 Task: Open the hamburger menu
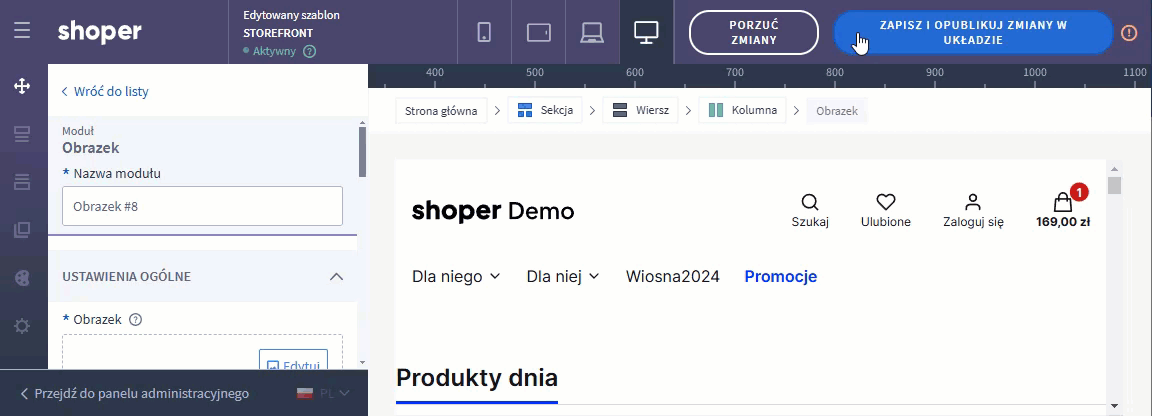[x=22, y=31]
